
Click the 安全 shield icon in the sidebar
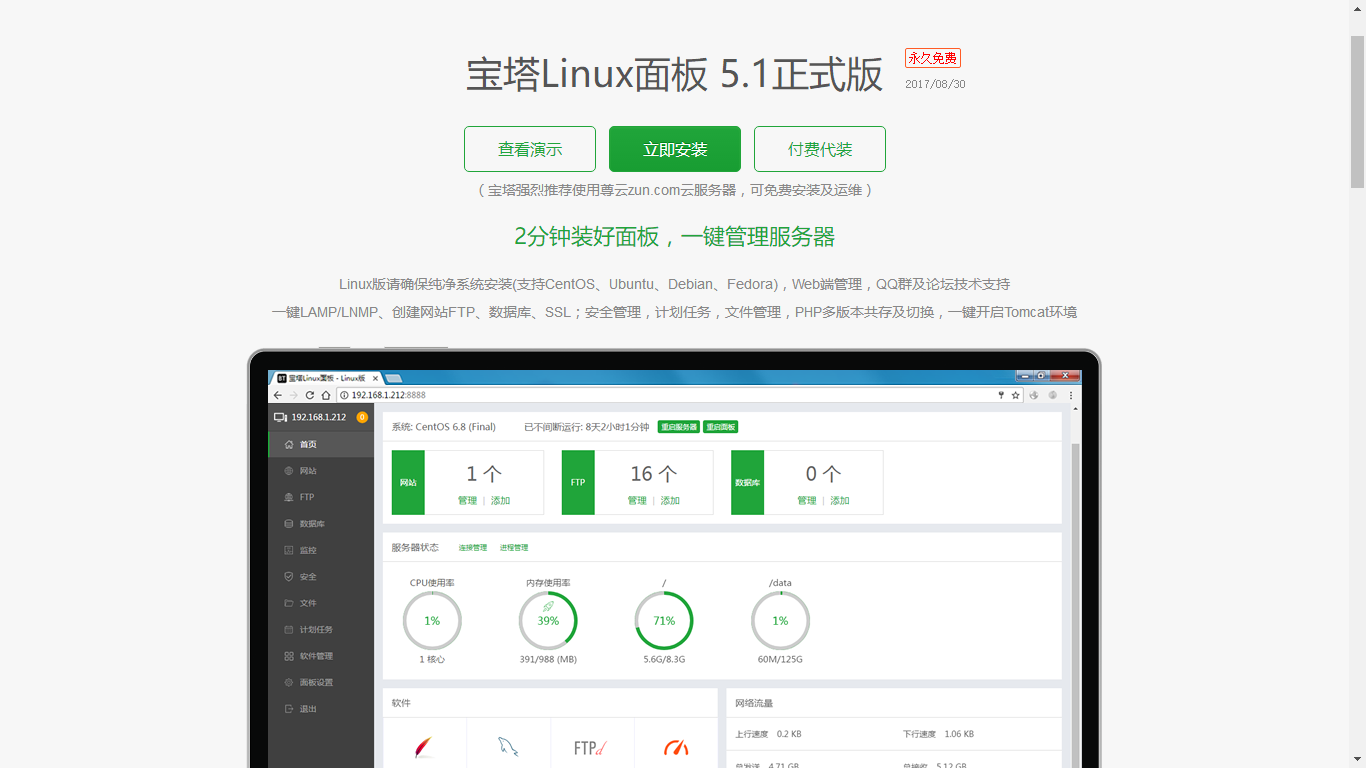click(x=289, y=576)
